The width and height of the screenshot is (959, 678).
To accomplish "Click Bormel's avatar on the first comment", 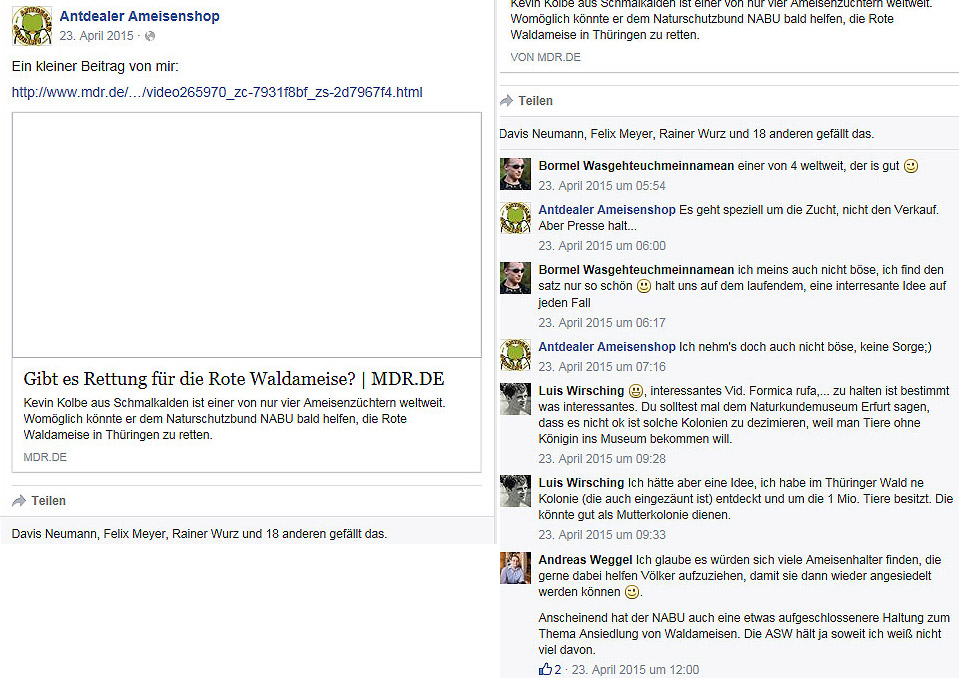I will (515, 174).
